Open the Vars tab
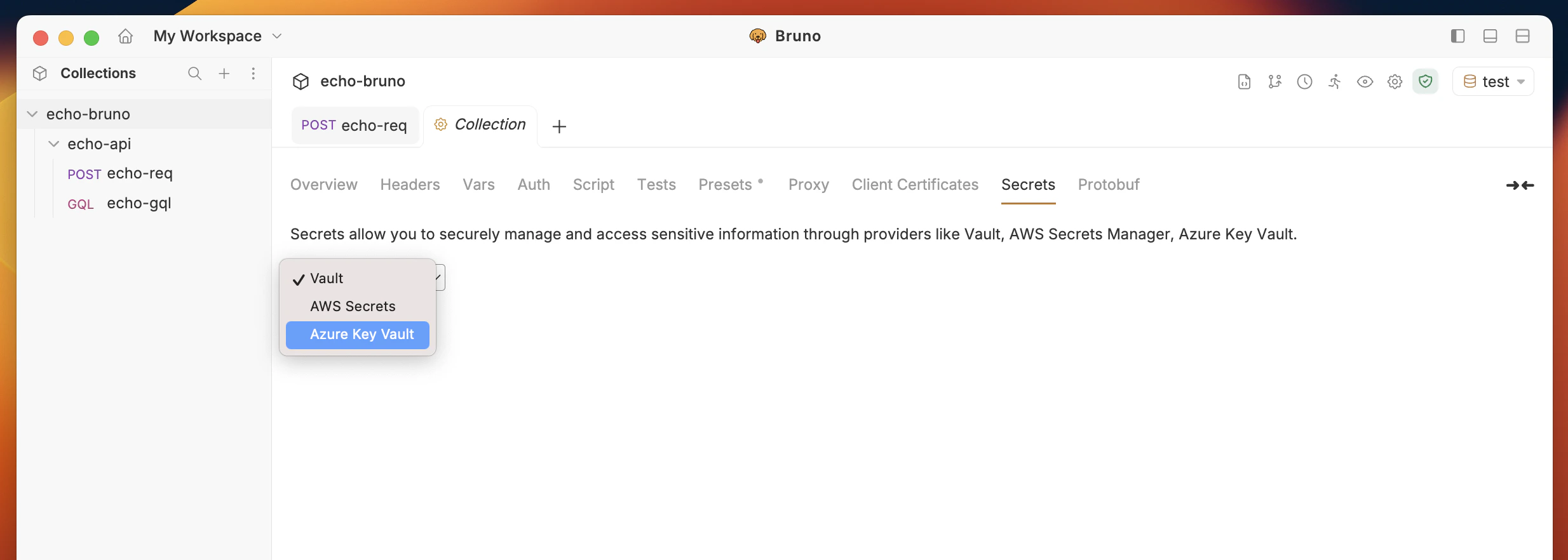The width and height of the screenshot is (1568, 560). click(x=479, y=185)
